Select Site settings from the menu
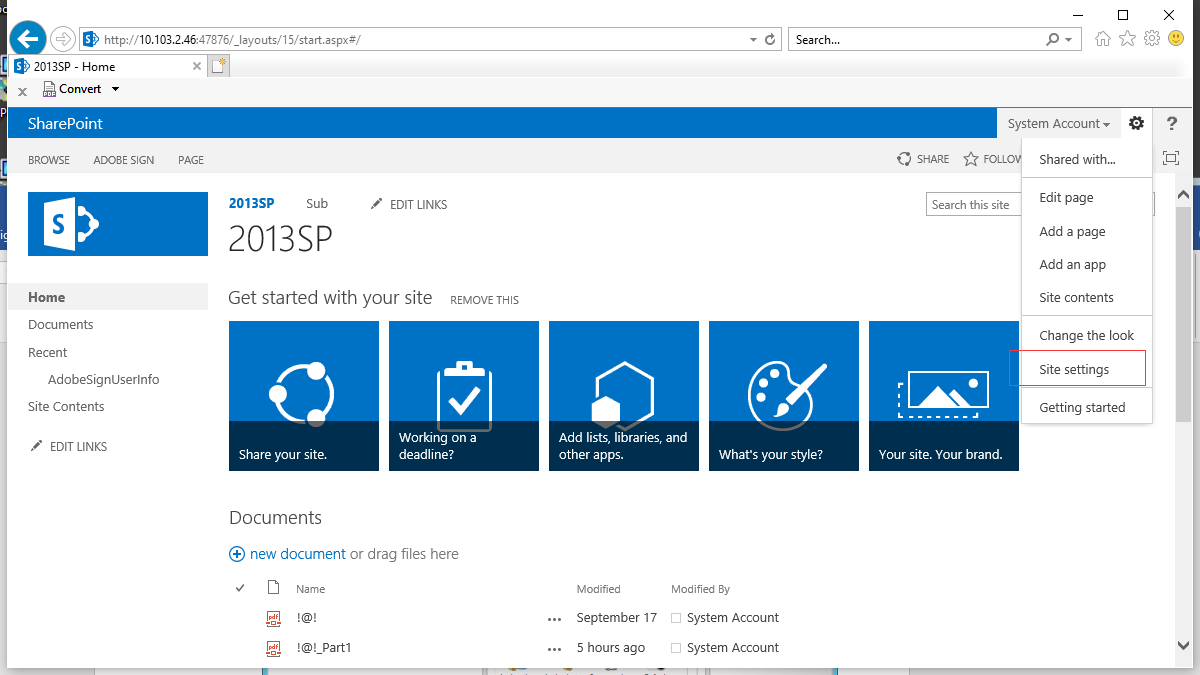 coord(1074,369)
